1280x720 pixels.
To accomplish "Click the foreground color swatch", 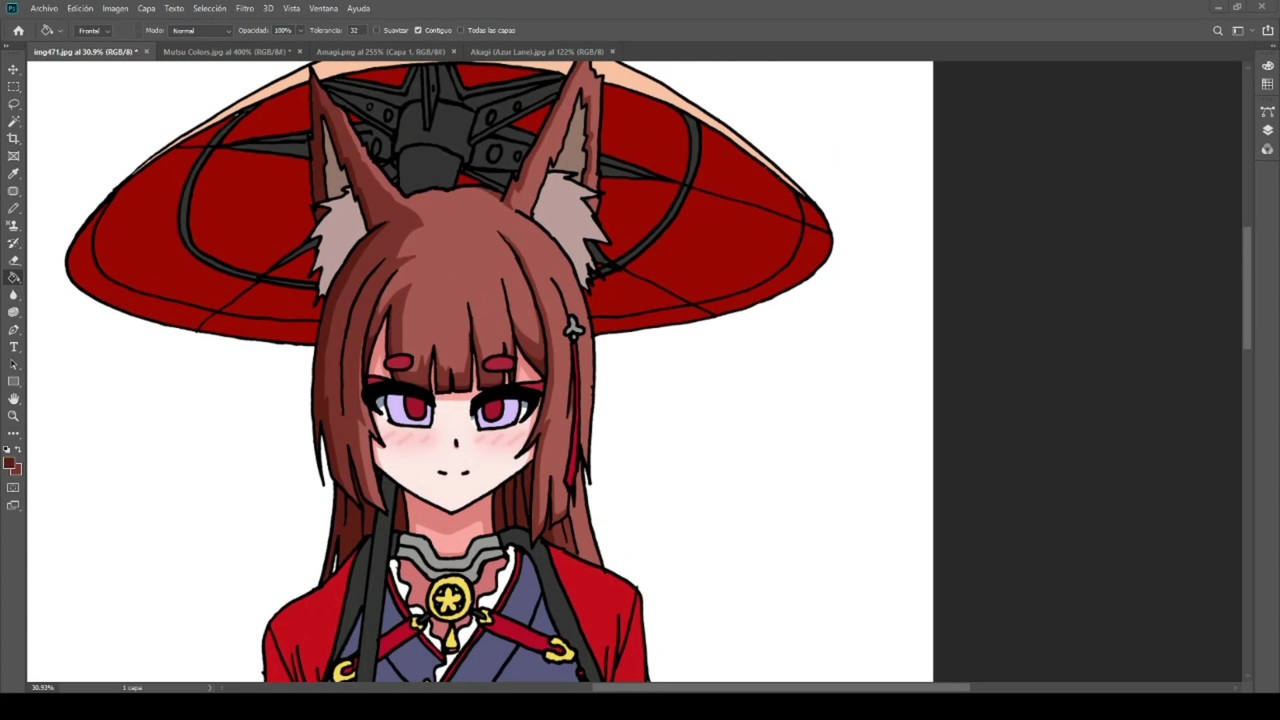I will (9, 464).
